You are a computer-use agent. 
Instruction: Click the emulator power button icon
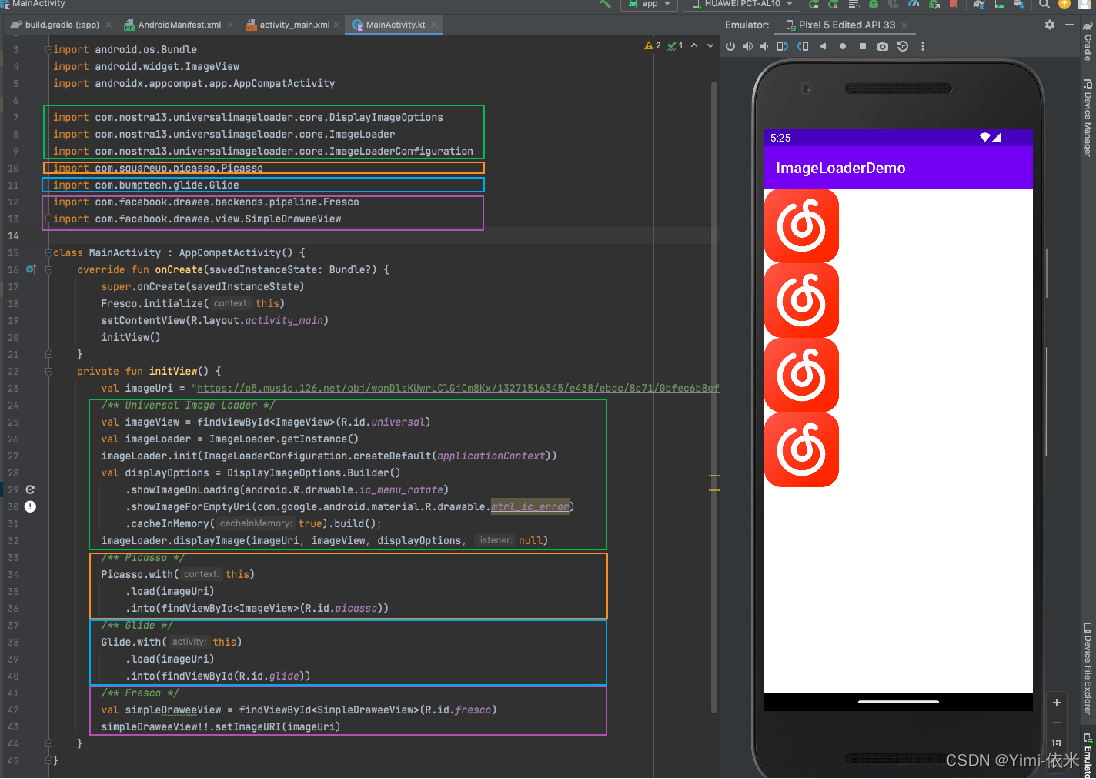pos(730,46)
